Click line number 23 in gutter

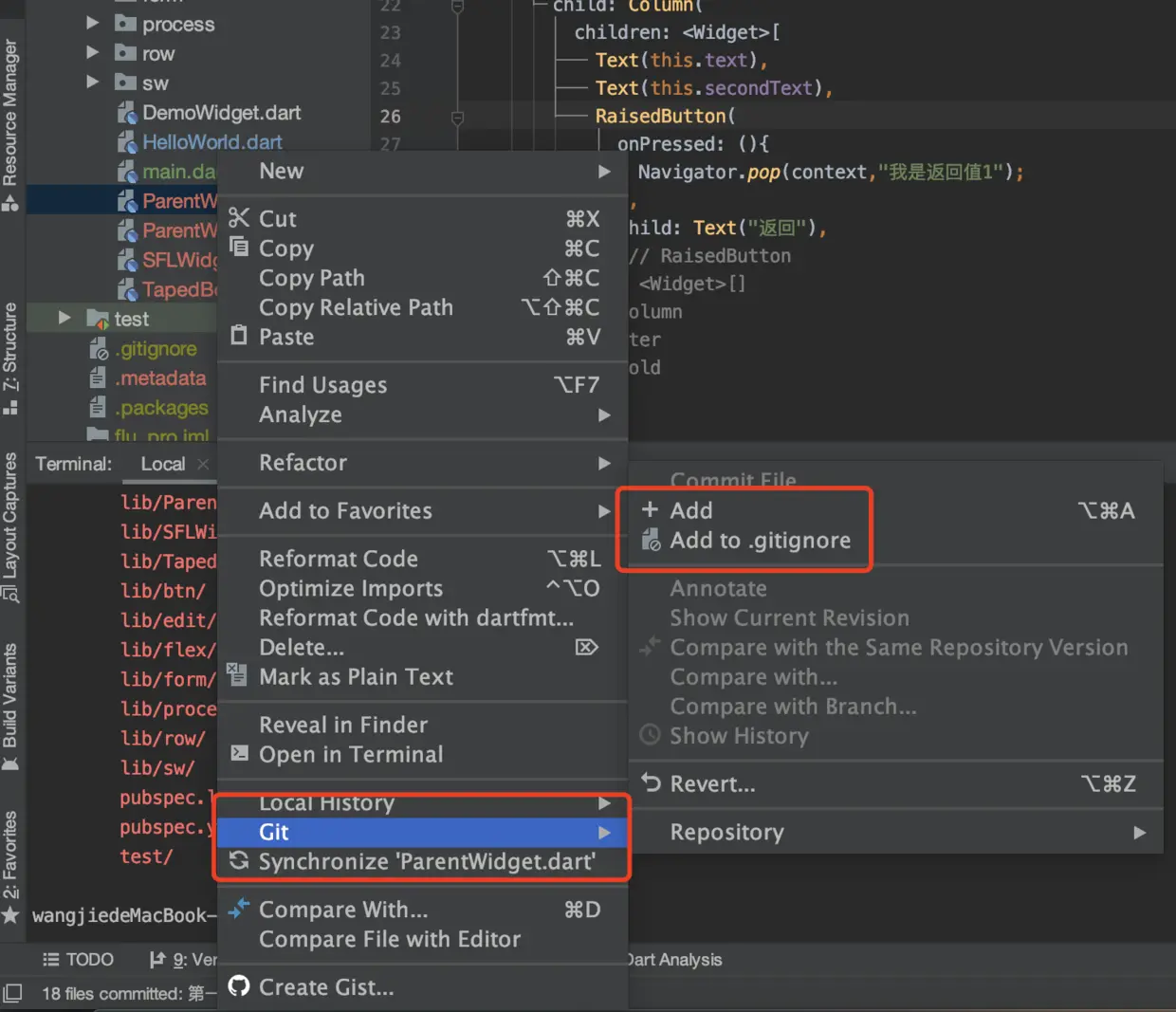(x=390, y=32)
